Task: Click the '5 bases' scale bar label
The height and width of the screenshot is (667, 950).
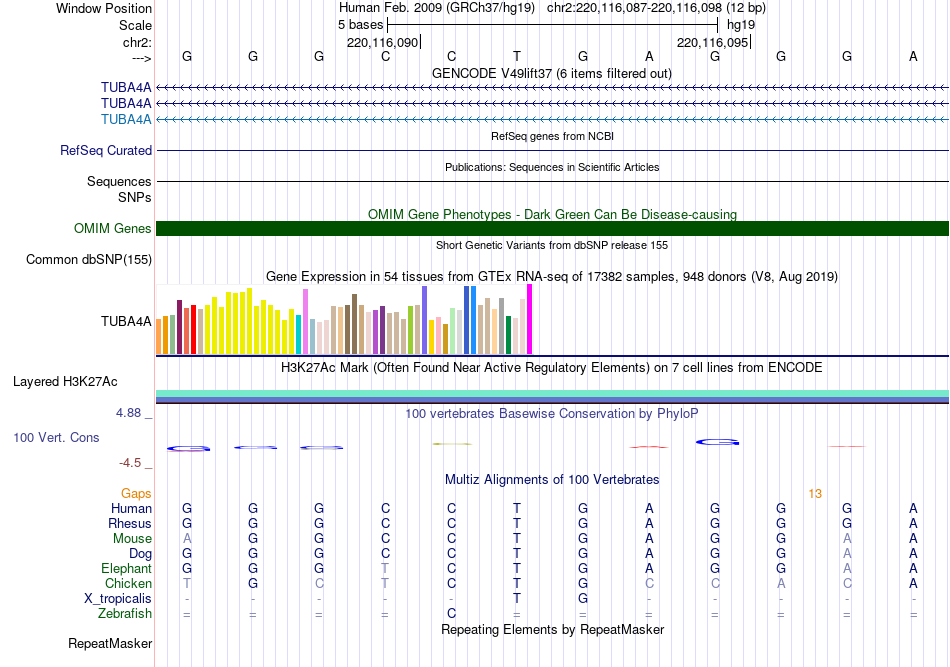Action: (360, 25)
